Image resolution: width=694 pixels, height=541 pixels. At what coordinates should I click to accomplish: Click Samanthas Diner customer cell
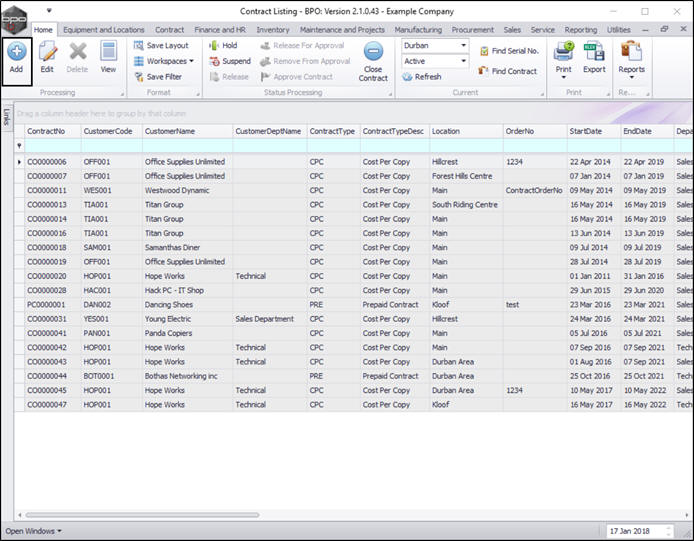pos(187,247)
